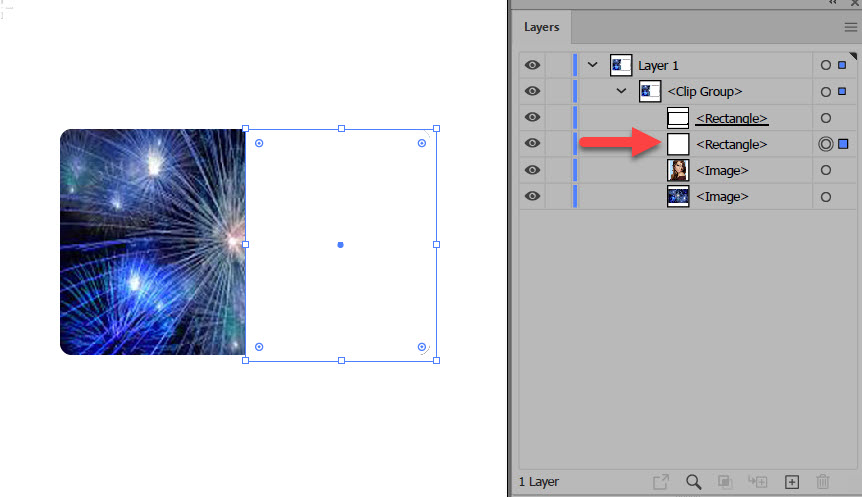Click target circle on underlined Rectangle row
This screenshot has width=862, height=497.
click(826, 118)
